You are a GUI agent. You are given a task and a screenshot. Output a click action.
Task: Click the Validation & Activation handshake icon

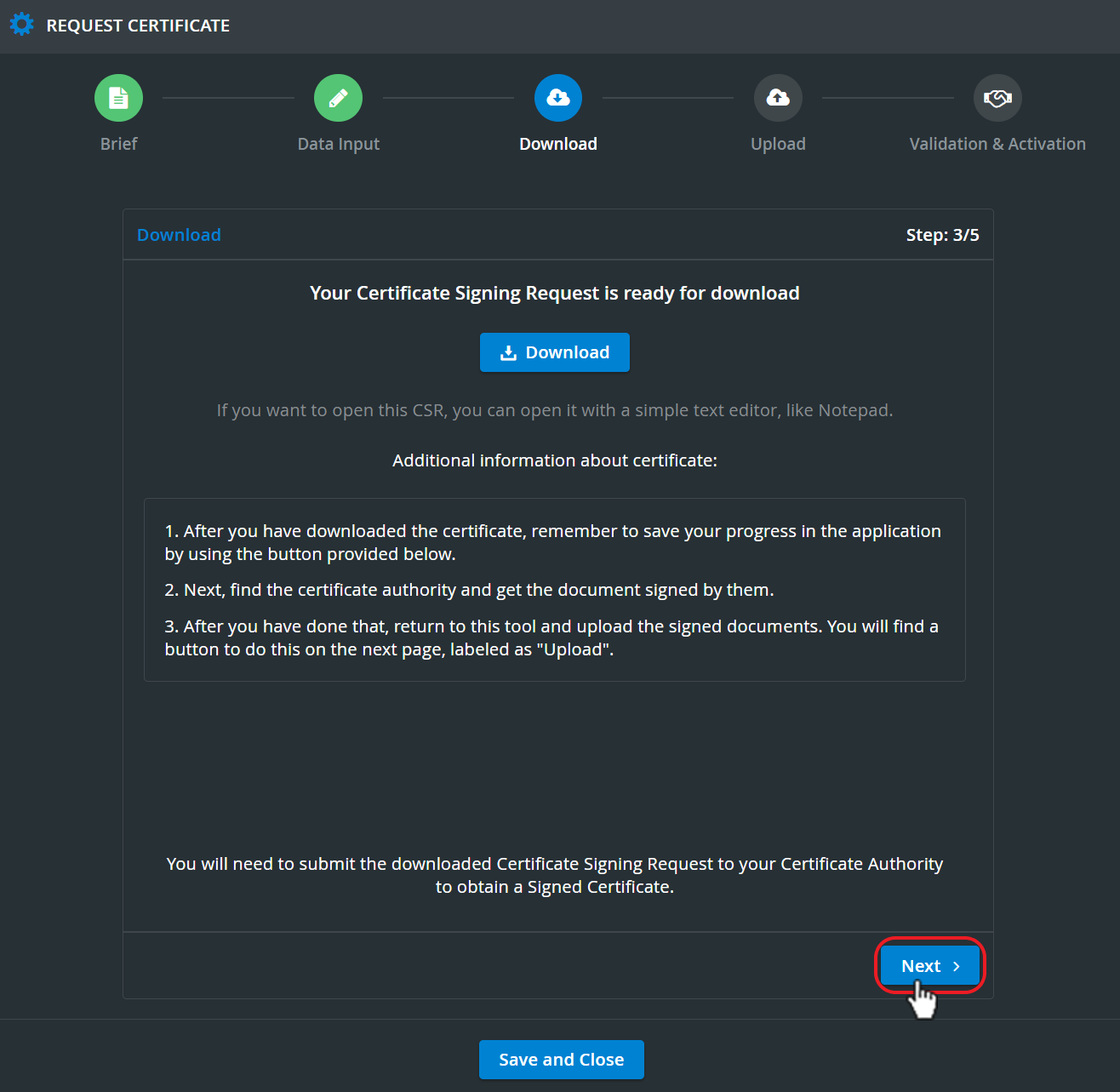[997, 98]
